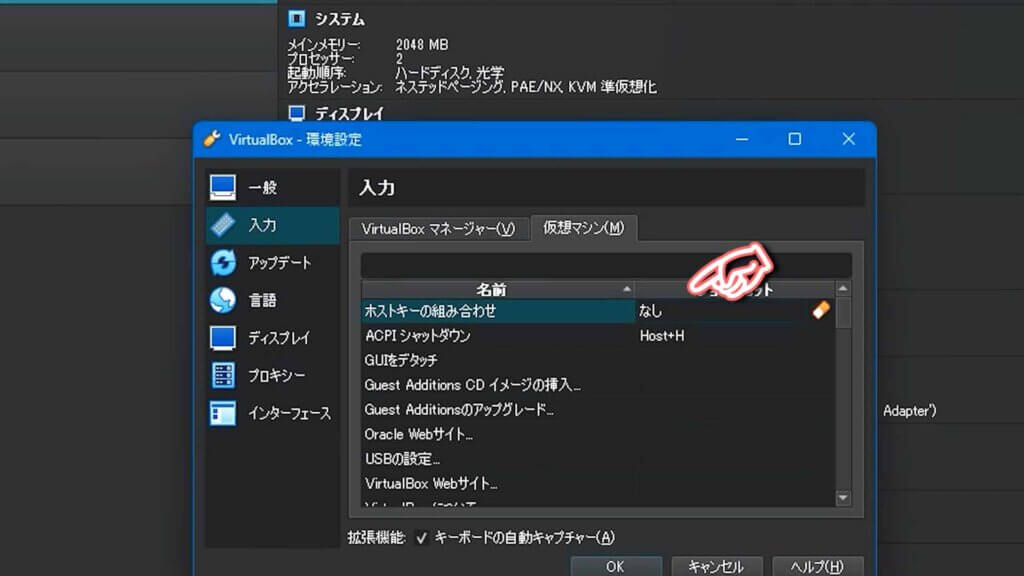
Task: Open help with ヘルプ(H) button
Action: (818, 566)
